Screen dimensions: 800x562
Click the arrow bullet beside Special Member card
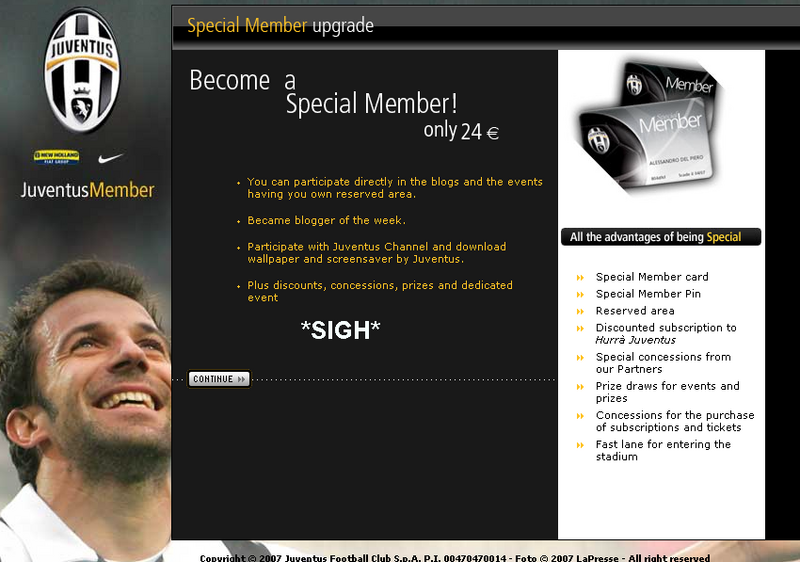580,277
